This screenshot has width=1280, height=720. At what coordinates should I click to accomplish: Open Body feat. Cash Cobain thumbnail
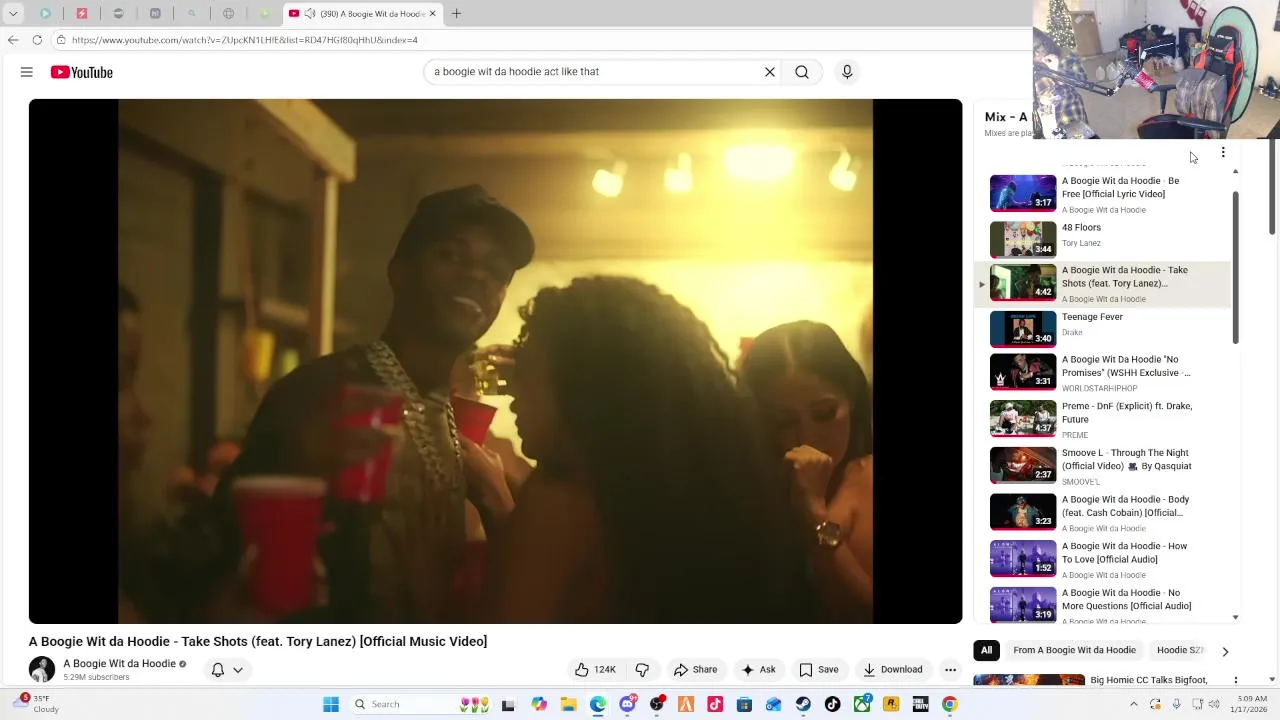point(1023,512)
